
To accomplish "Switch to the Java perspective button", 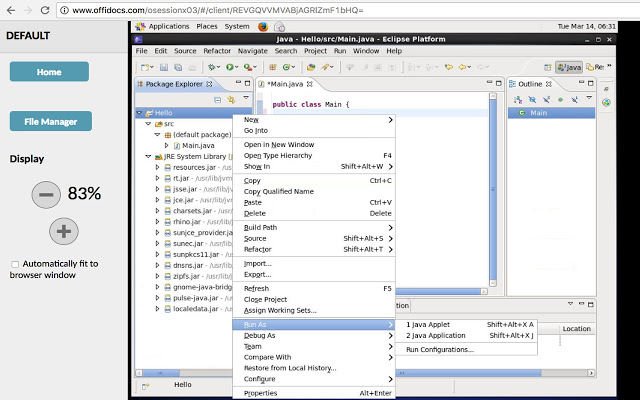I will click(x=569, y=67).
